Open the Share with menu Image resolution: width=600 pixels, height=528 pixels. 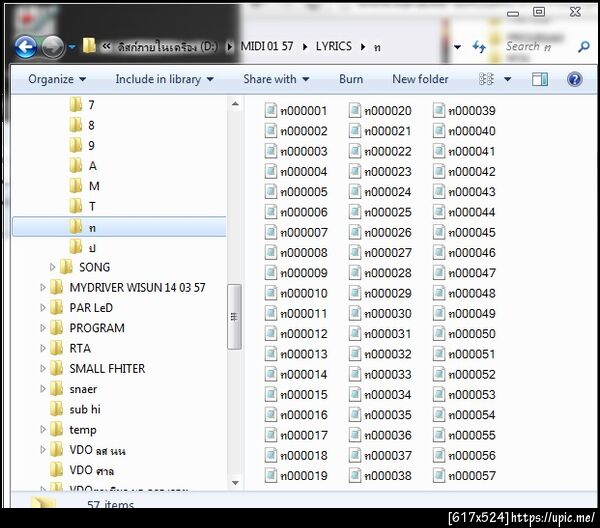(x=276, y=79)
